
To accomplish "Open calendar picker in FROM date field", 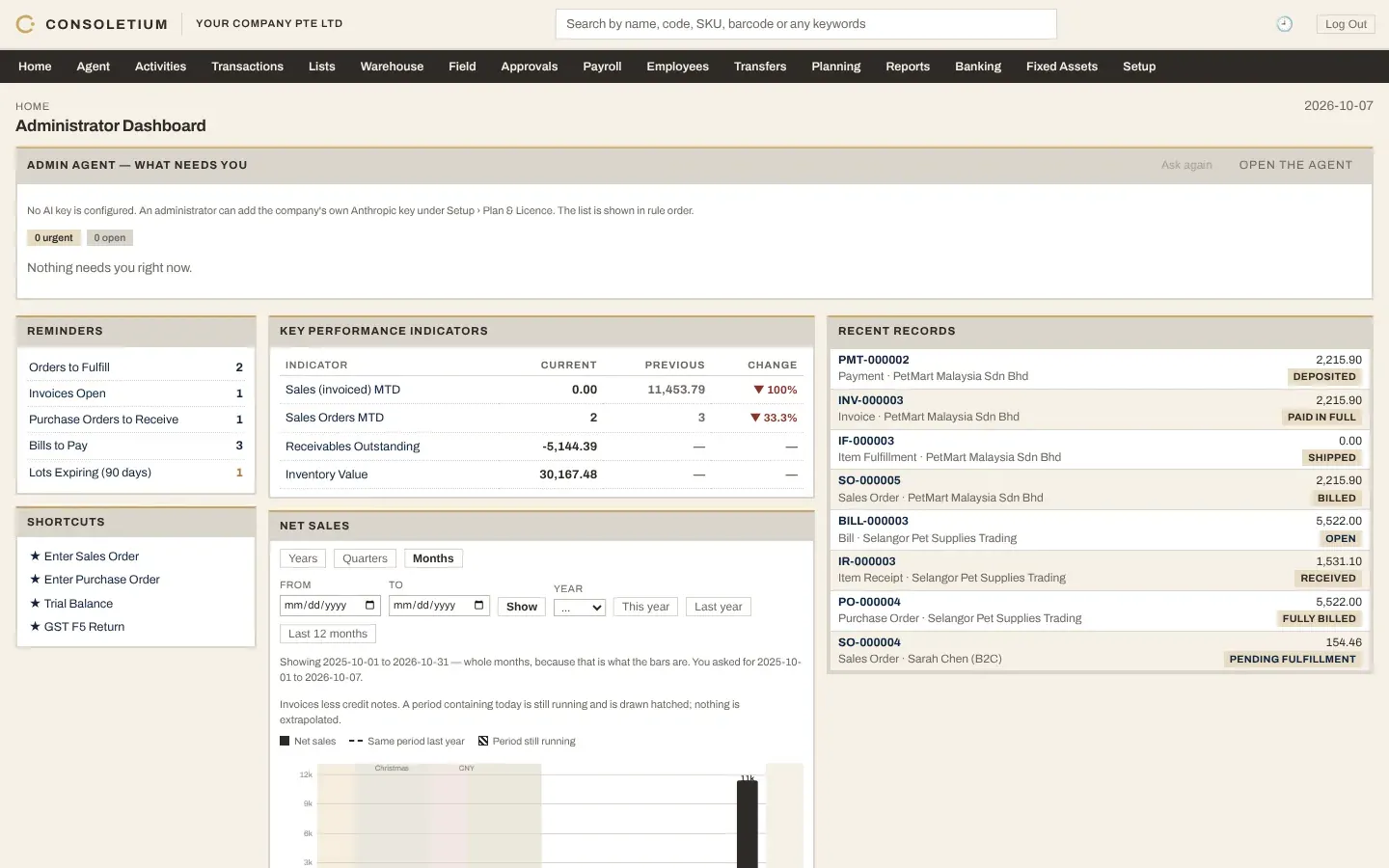I will (370, 606).
